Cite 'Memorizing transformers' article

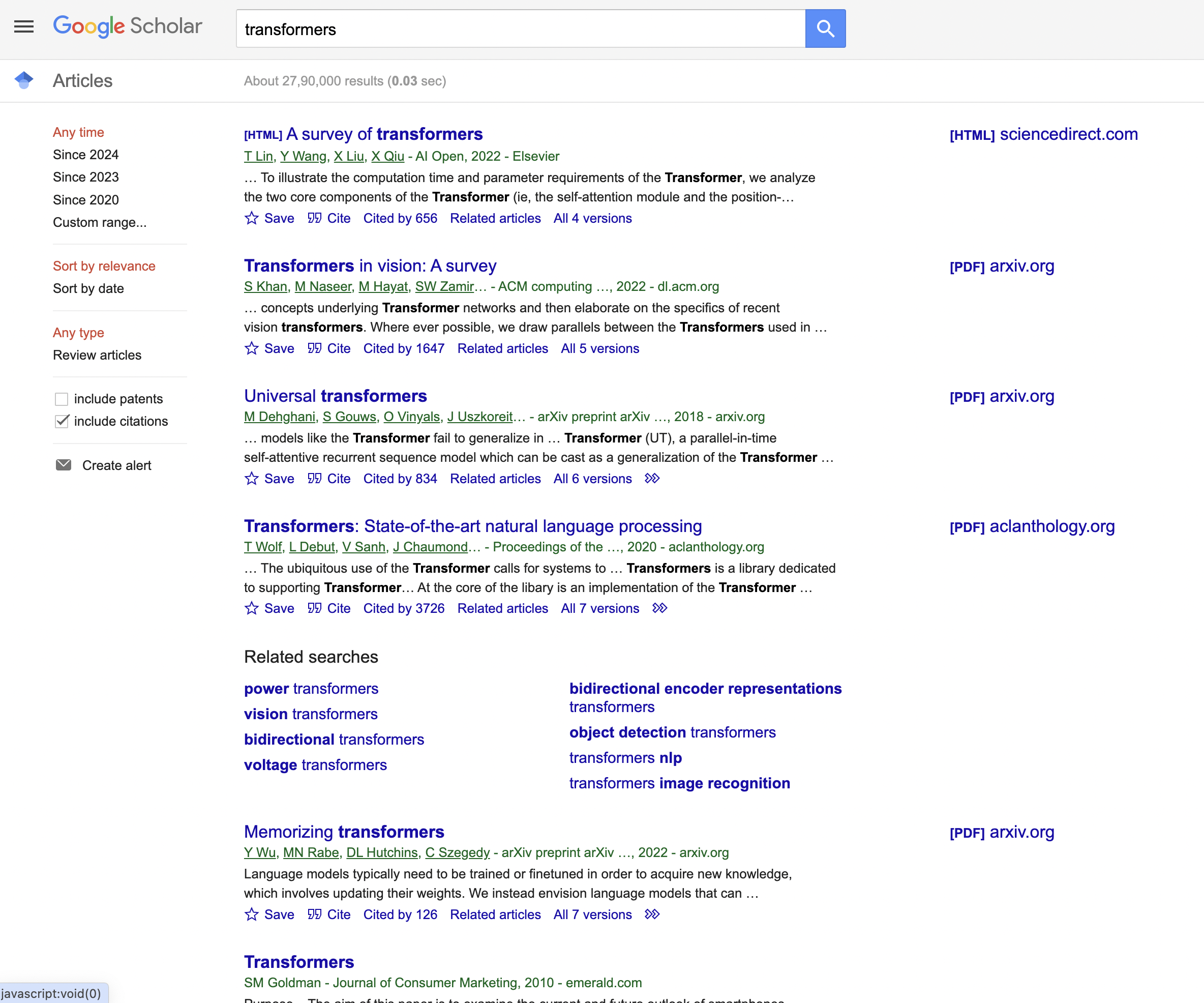(x=328, y=914)
